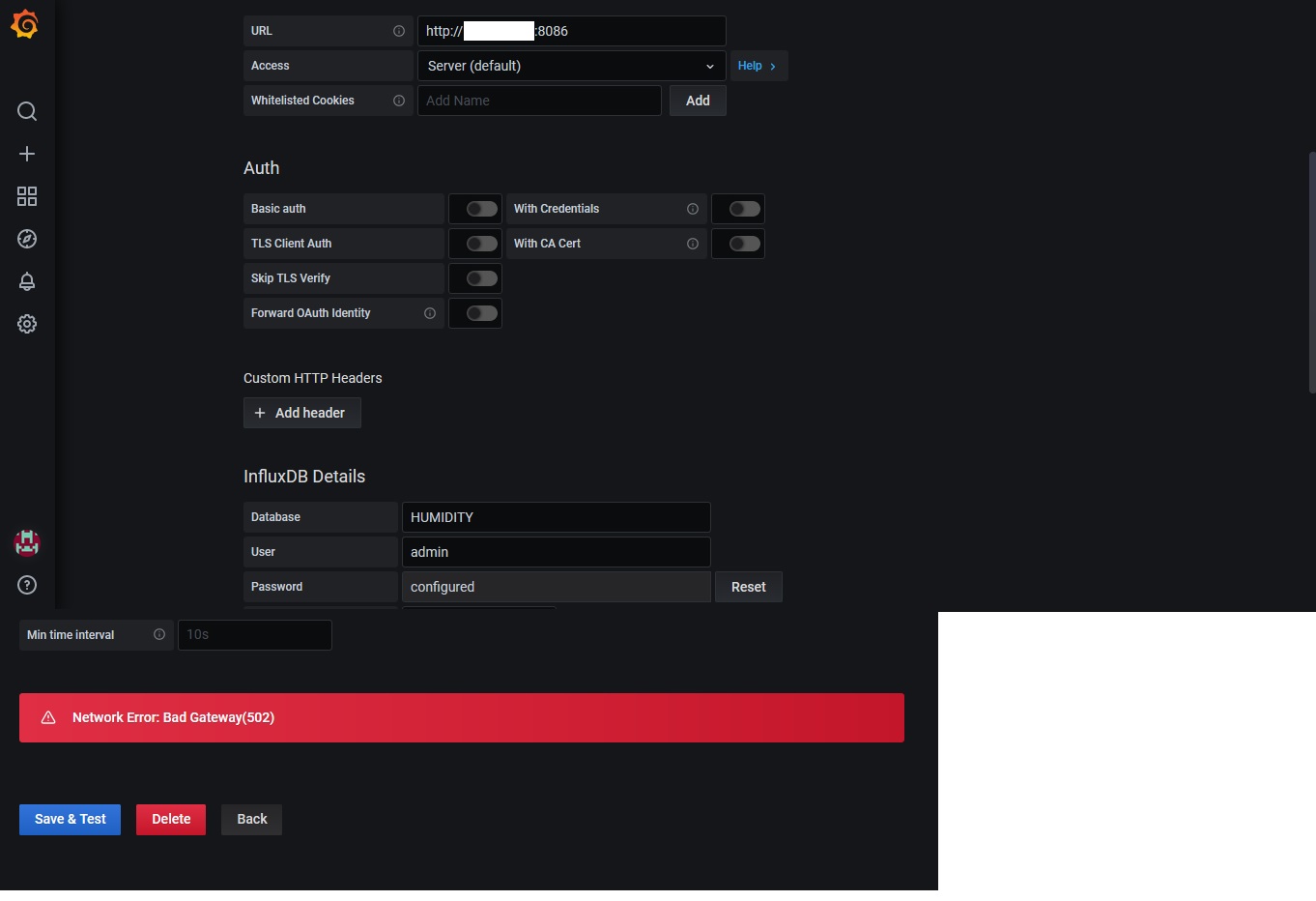Focus the Database field HUMIDITY

pos(556,517)
